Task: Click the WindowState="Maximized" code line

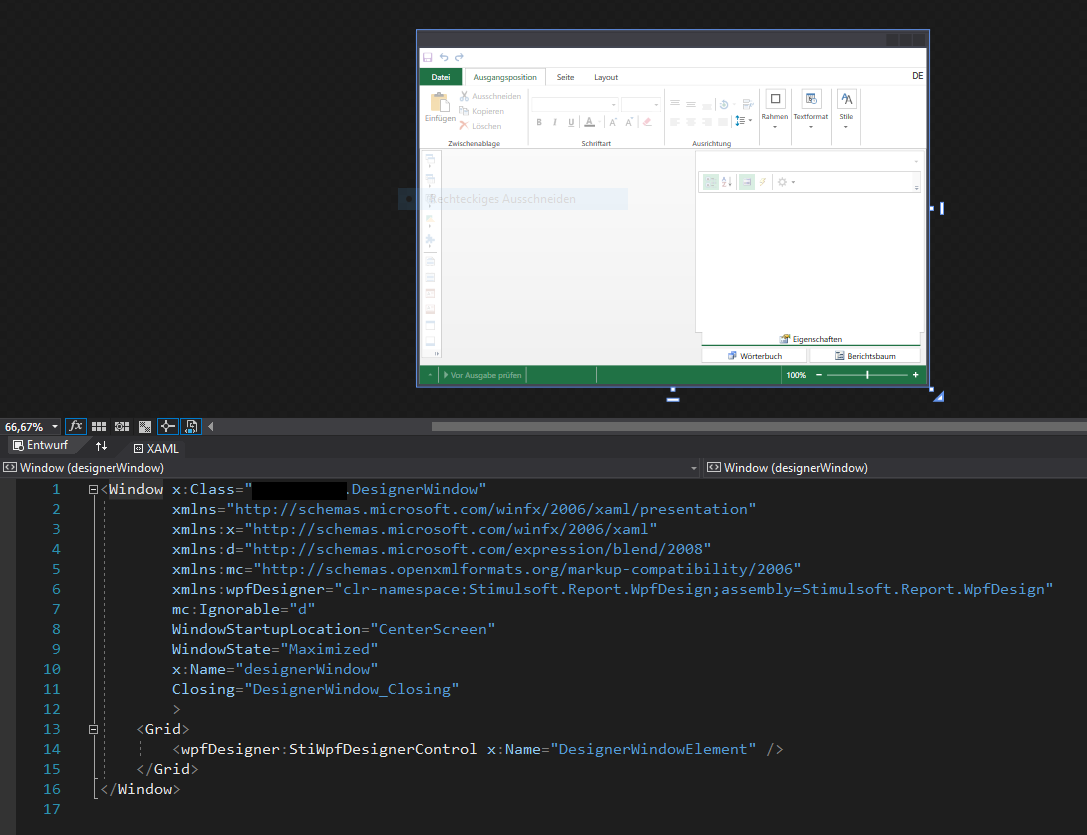Action: [x=275, y=649]
